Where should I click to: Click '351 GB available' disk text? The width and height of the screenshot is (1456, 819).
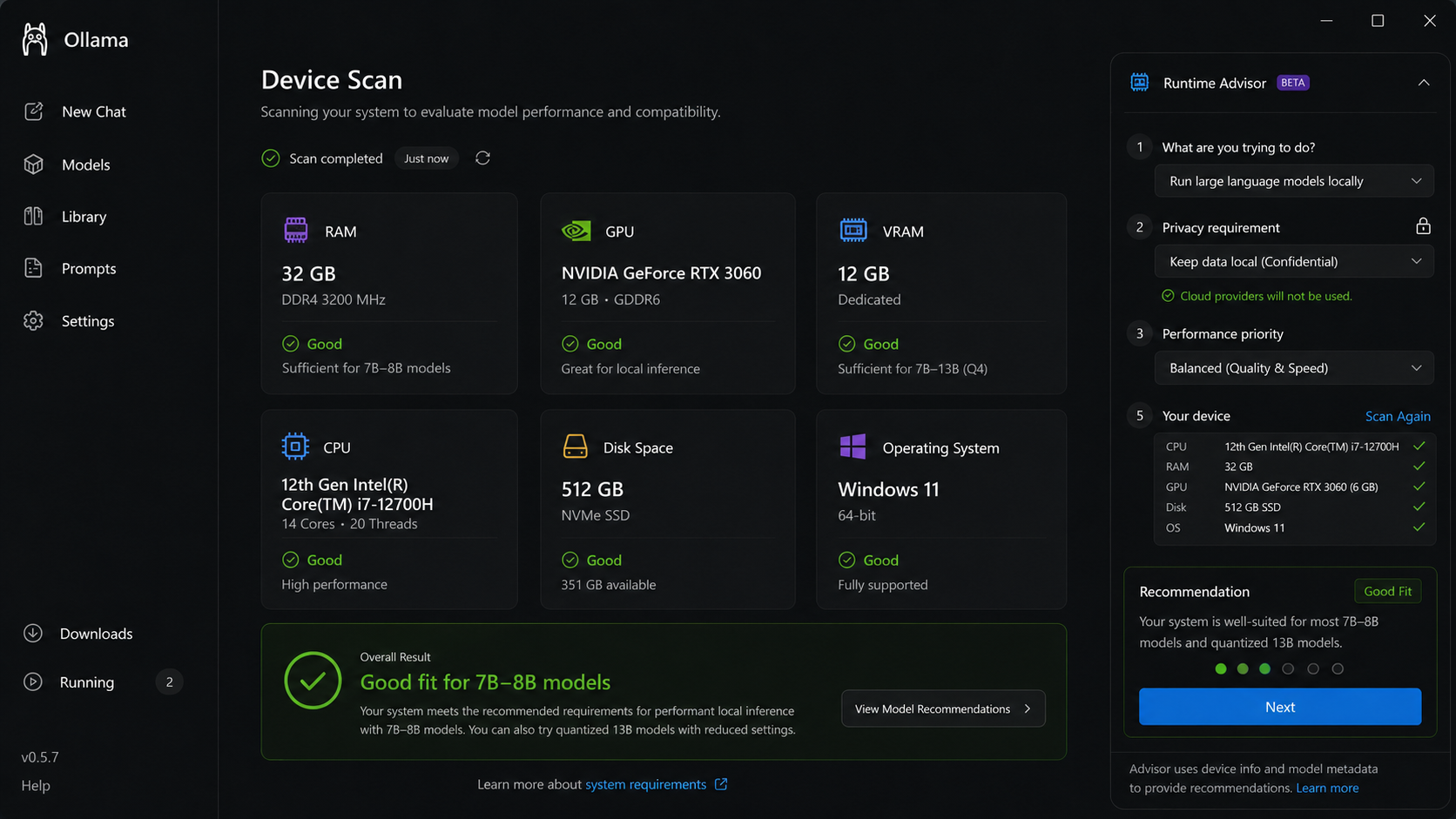(609, 585)
